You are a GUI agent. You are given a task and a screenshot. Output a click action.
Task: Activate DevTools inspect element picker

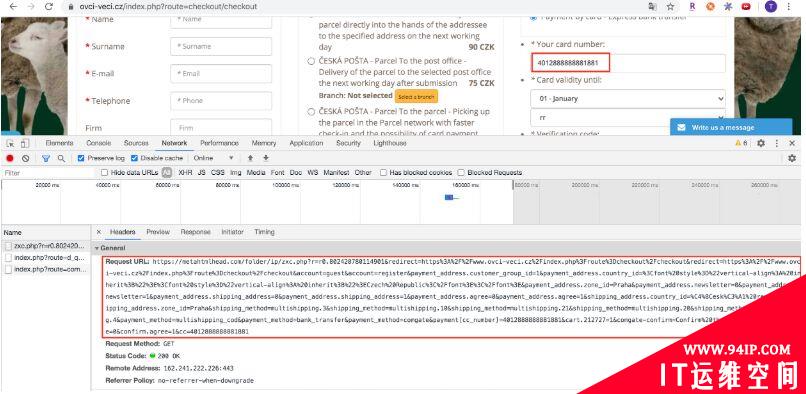(11, 144)
